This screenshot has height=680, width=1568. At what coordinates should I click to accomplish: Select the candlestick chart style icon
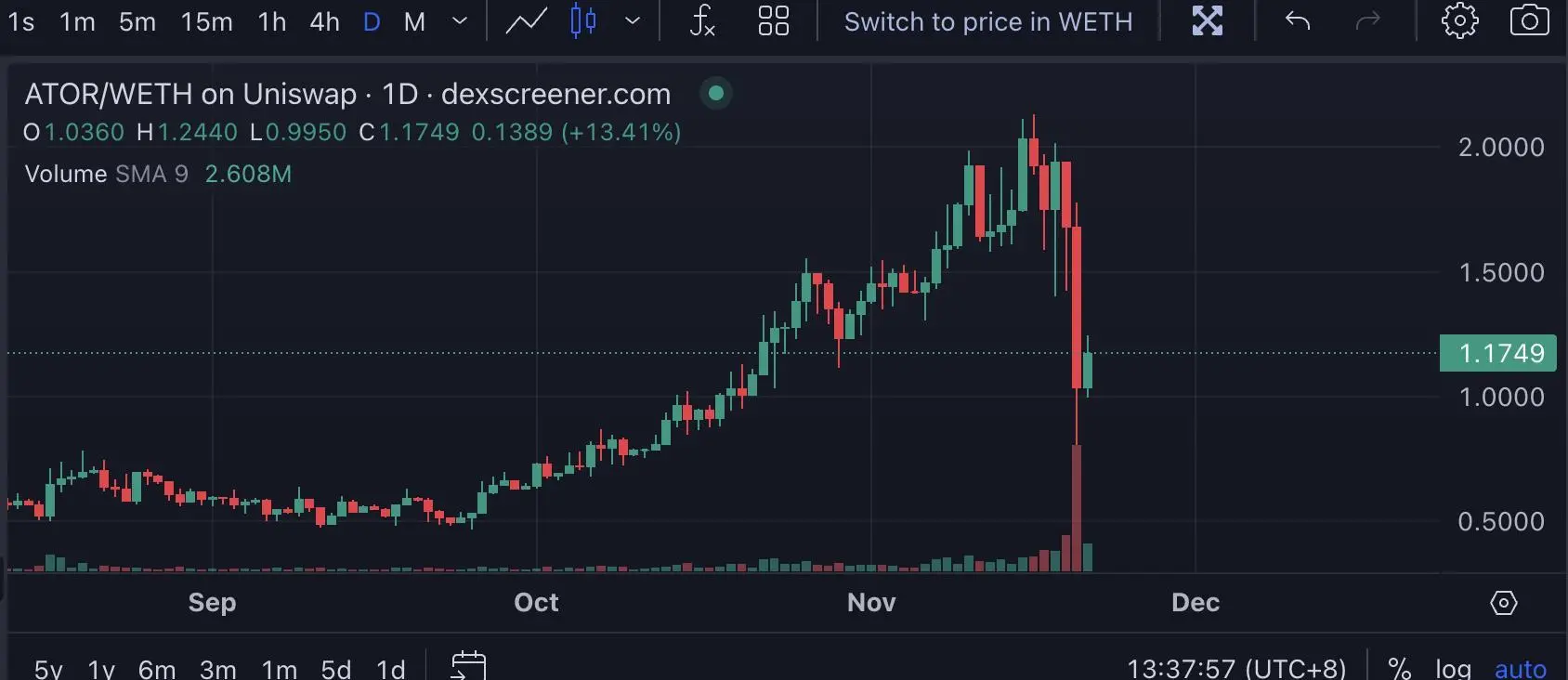coord(583,20)
